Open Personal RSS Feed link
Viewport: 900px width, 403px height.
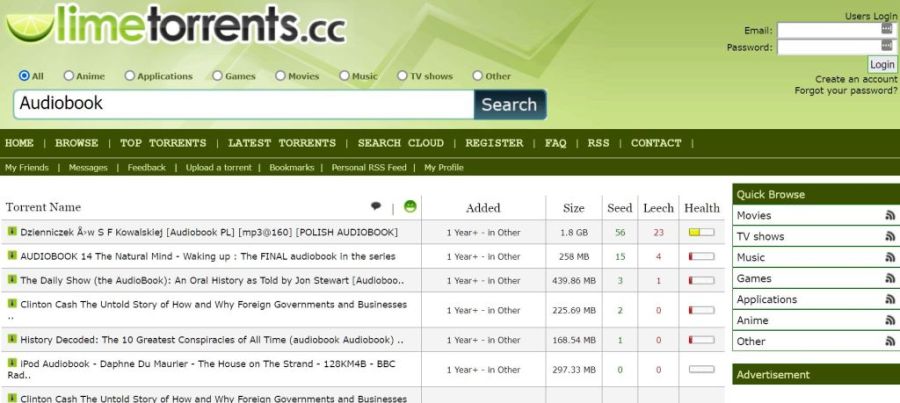click(x=369, y=168)
